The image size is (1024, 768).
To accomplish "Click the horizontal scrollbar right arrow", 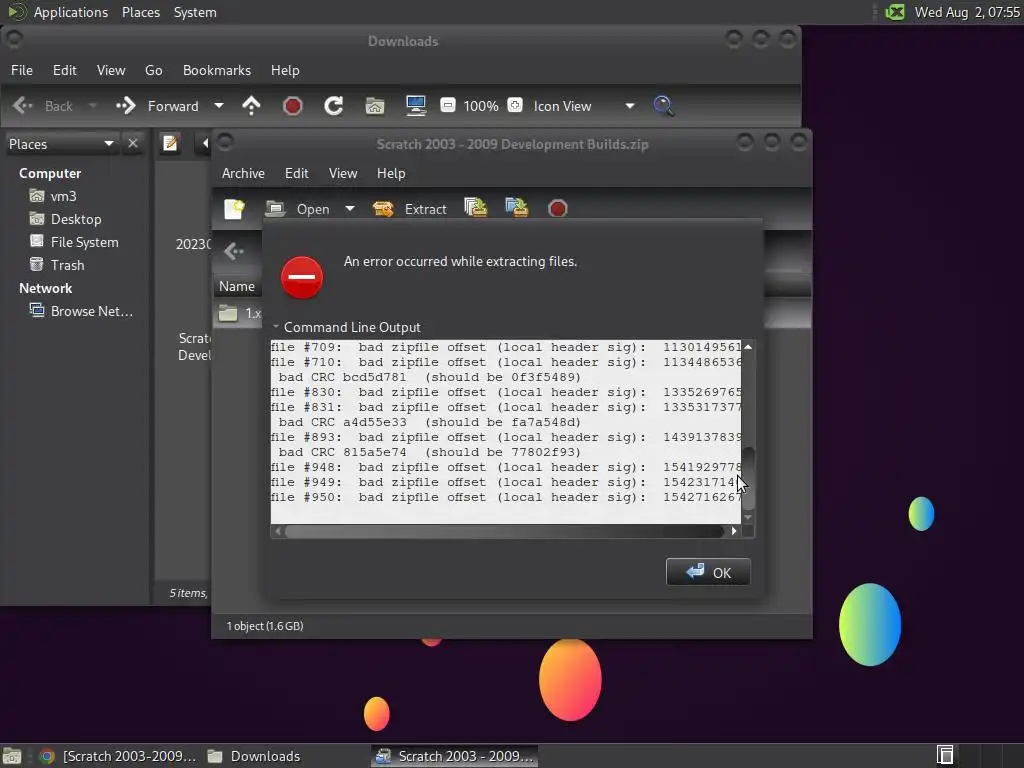I will (734, 531).
